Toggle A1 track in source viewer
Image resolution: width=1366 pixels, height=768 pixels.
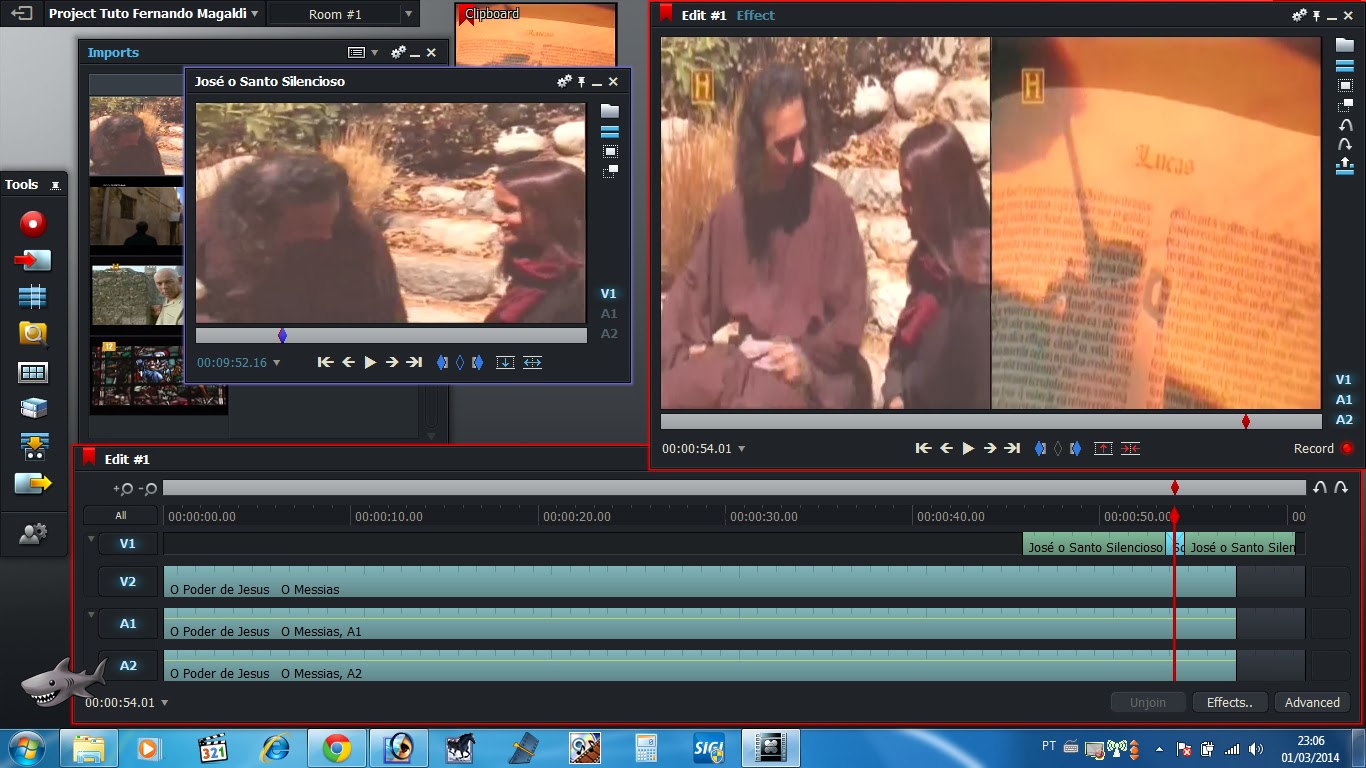click(x=609, y=314)
